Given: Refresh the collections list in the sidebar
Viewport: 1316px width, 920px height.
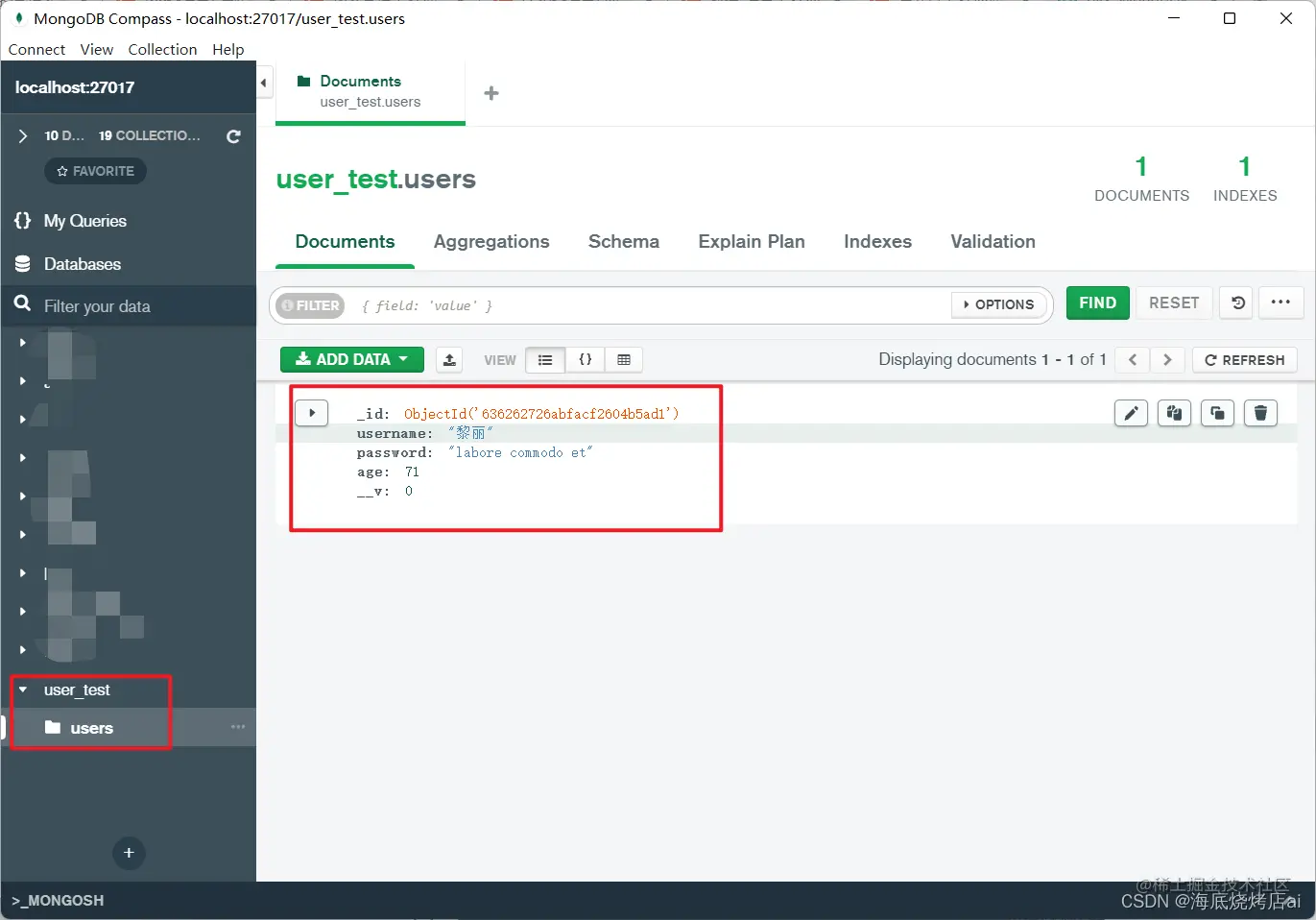Looking at the screenshot, I should [233, 135].
